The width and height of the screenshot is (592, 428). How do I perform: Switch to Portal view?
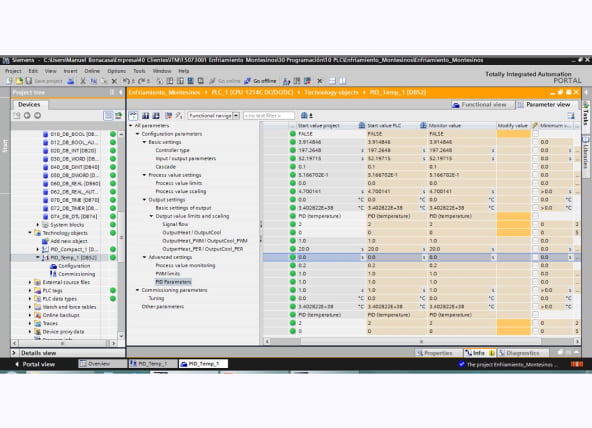35,364
